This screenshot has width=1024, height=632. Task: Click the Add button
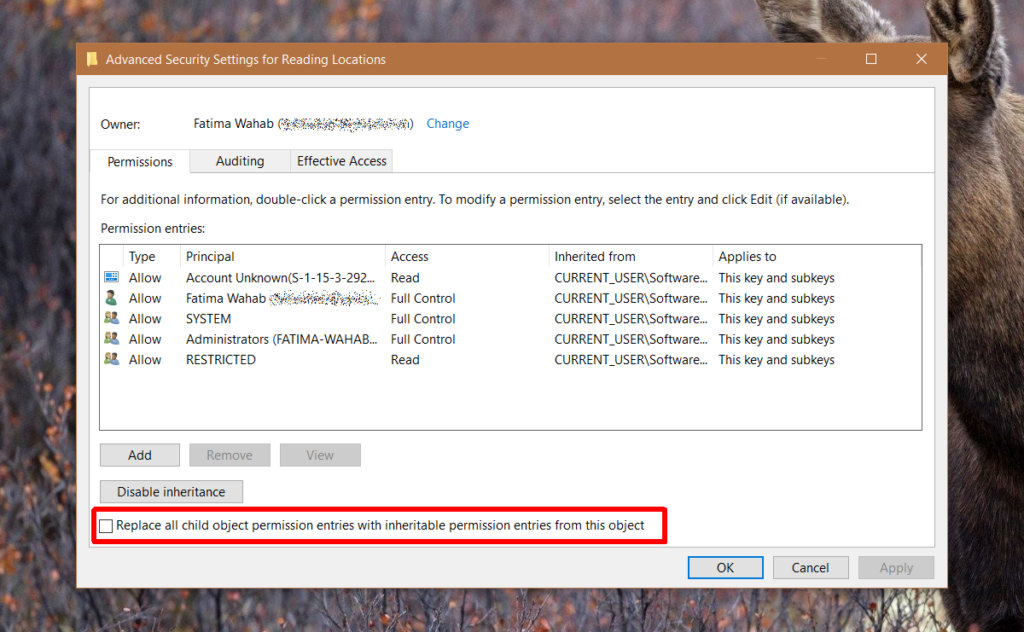139,454
